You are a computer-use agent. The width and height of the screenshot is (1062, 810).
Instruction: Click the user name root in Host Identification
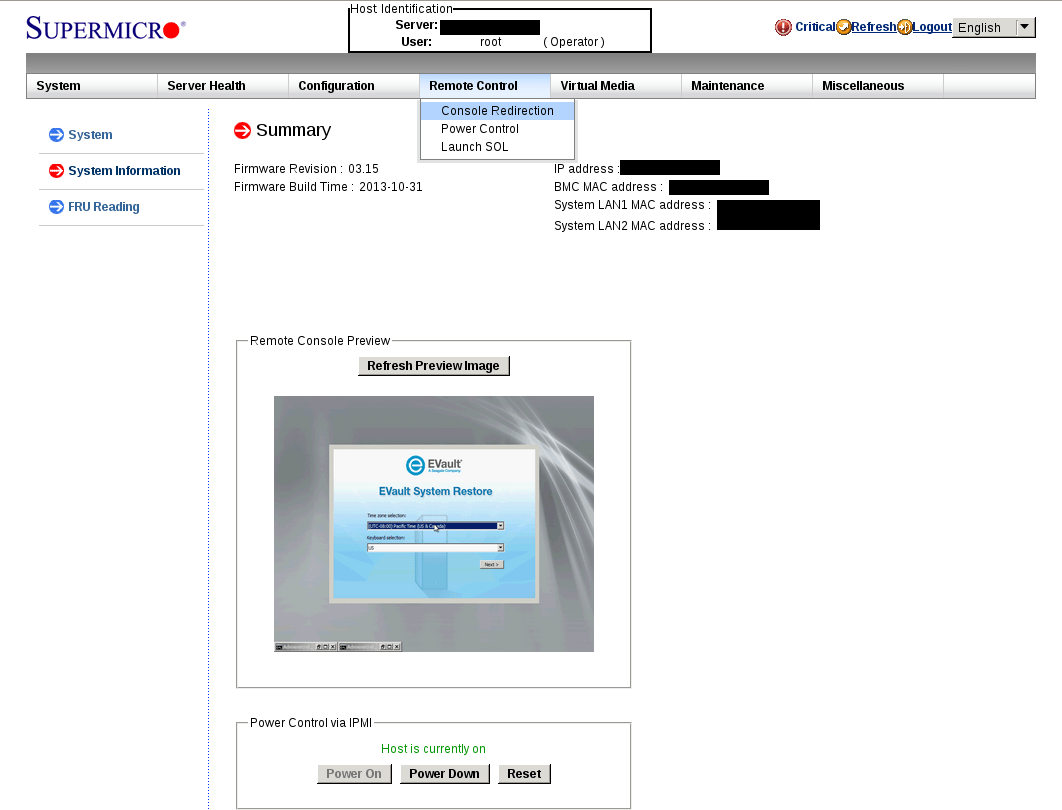pyautogui.click(x=490, y=42)
